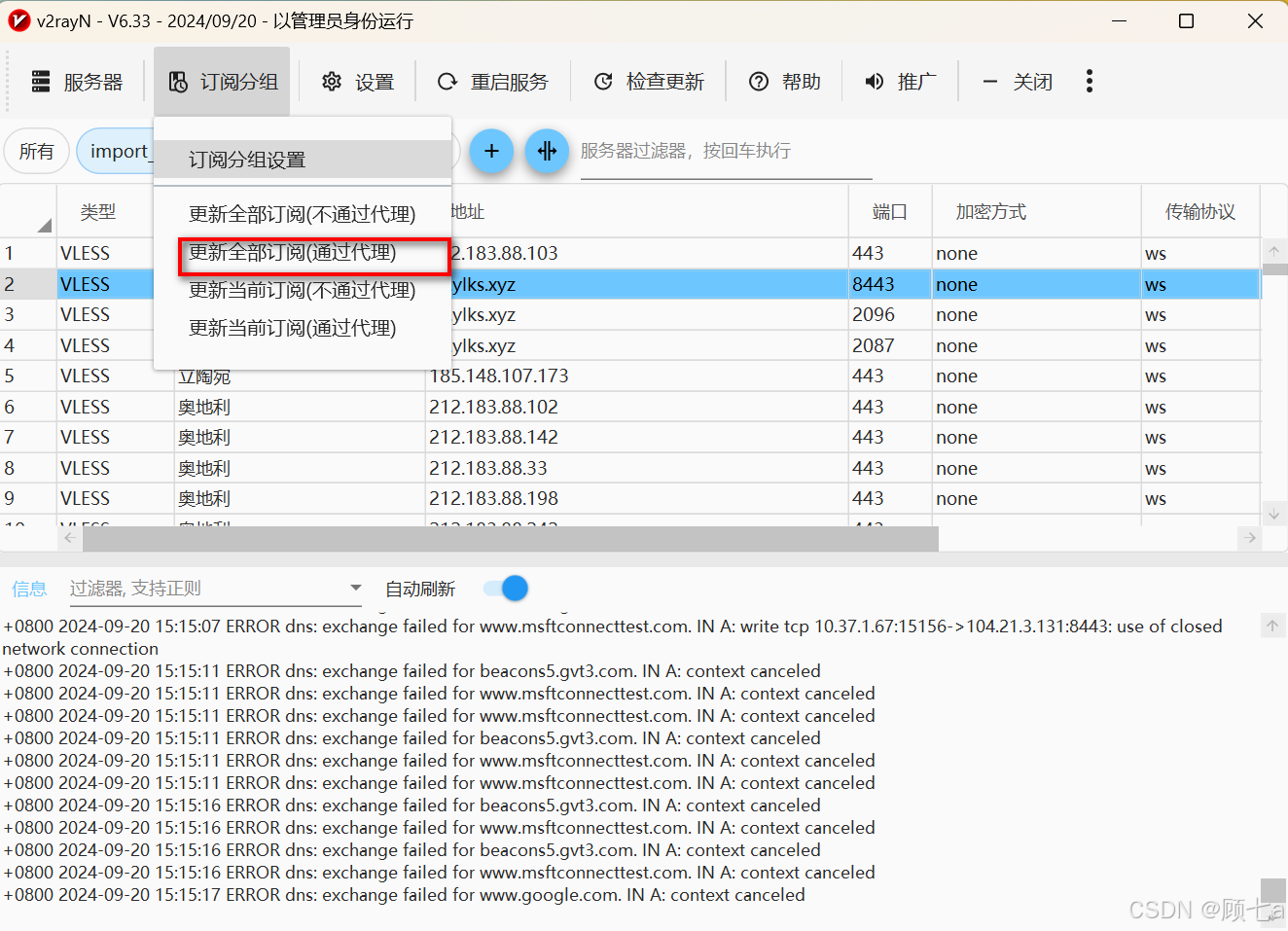
Task: Select address 212.183.88.33
Action: 488,468
